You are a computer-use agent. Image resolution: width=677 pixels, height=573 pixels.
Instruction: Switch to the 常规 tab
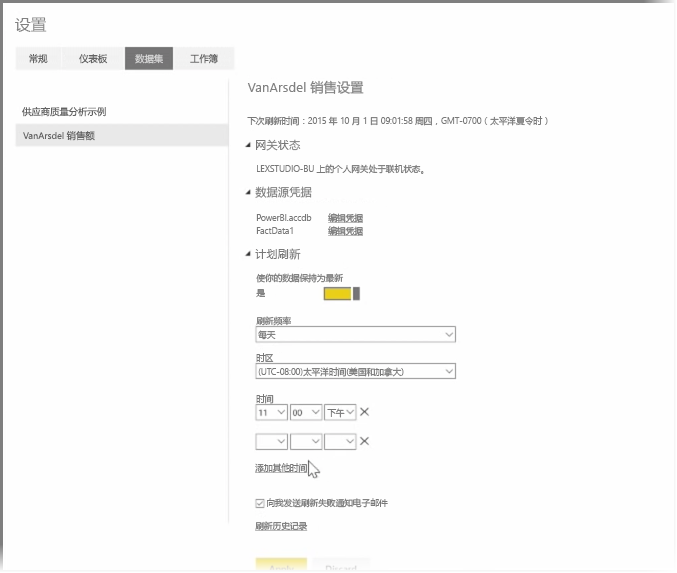[x=38, y=58]
